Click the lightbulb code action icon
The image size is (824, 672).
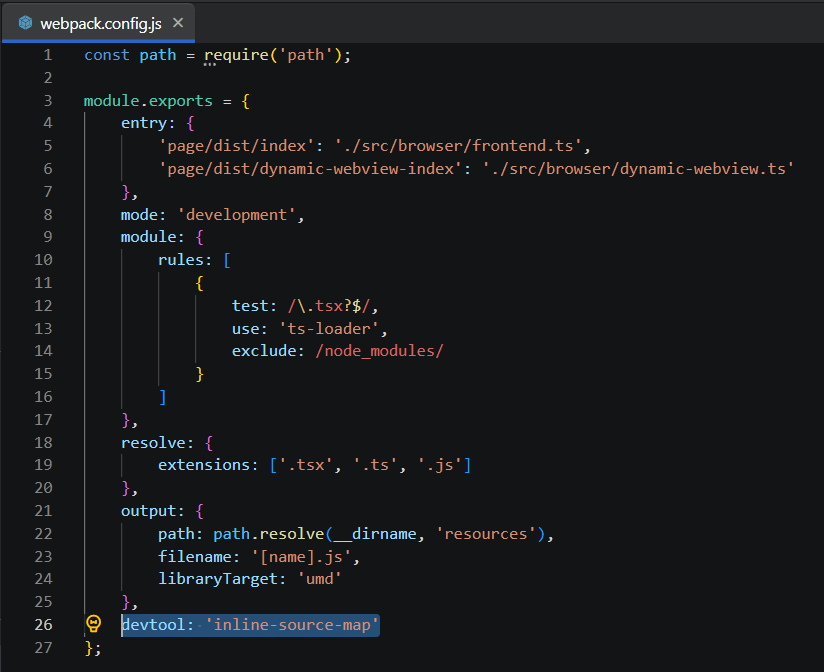(x=94, y=624)
